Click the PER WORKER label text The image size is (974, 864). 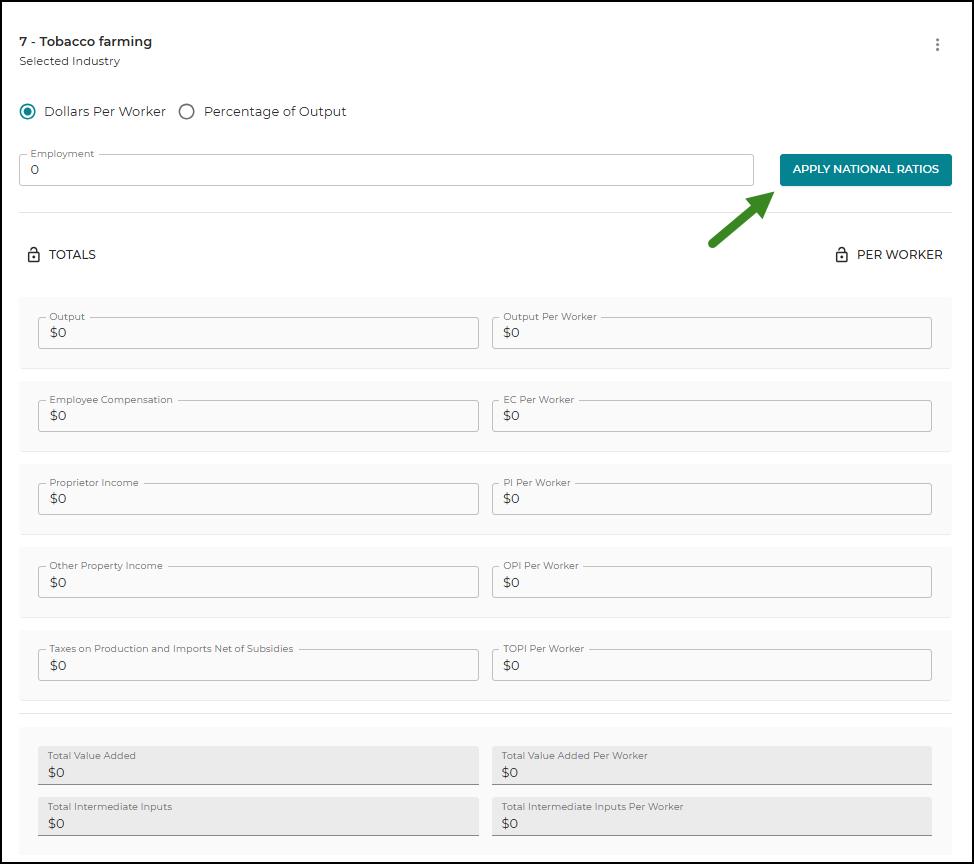coord(899,255)
